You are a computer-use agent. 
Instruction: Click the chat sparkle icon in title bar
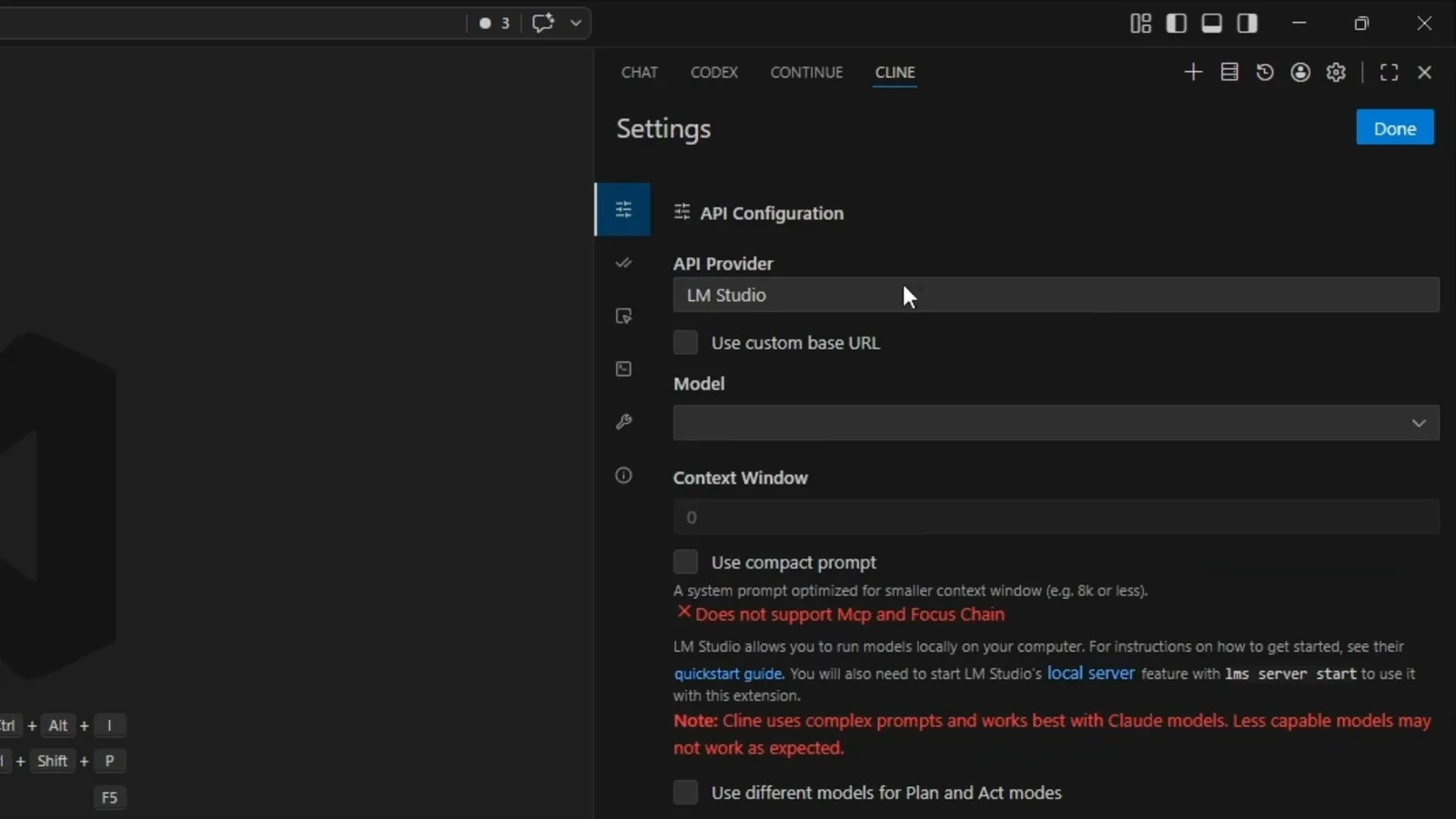tap(543, 23)
